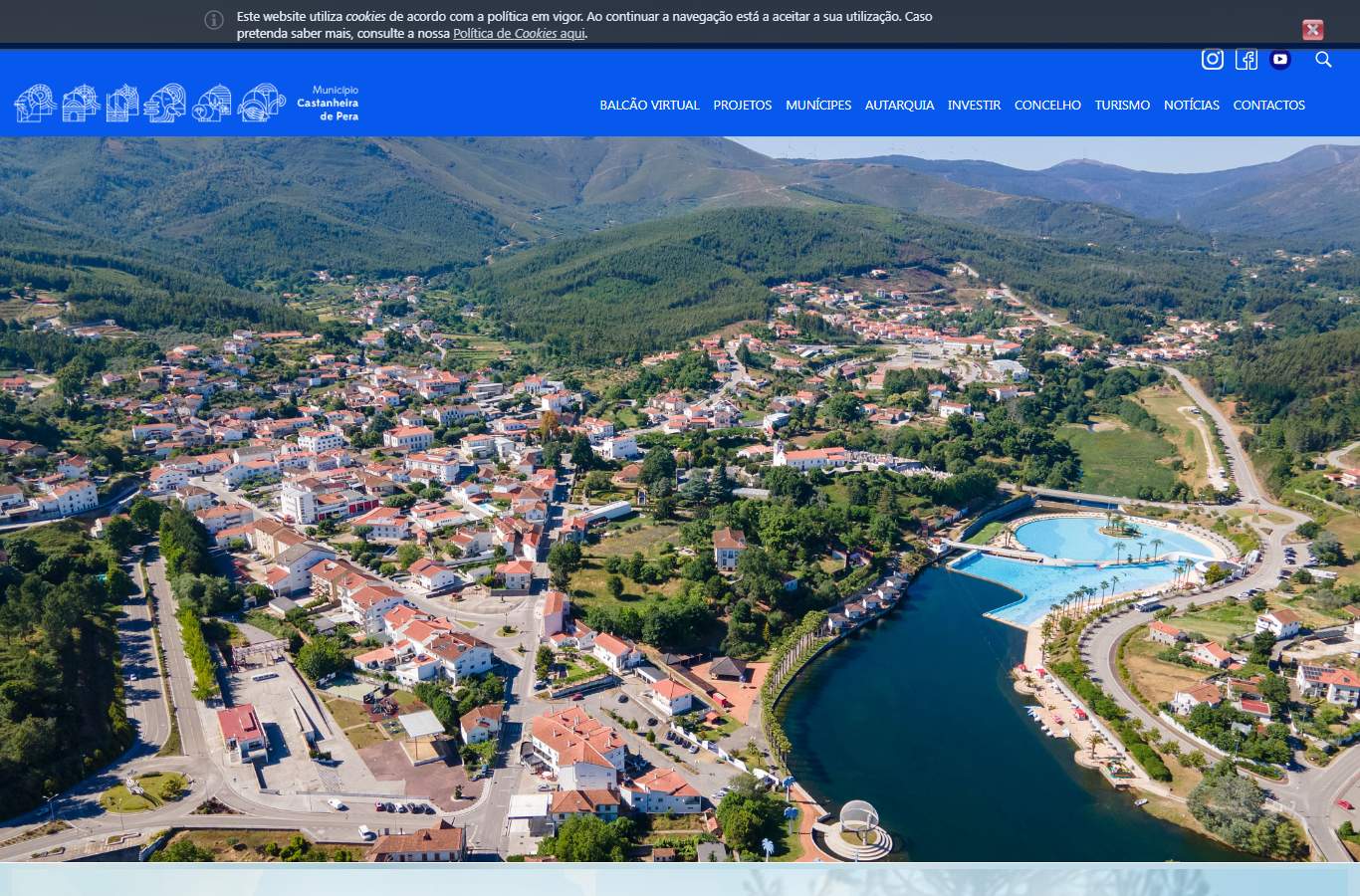Open the Autarquia menu item
Image resolution: width=1360 pixels, height=896 pixels.
(899, 105)
